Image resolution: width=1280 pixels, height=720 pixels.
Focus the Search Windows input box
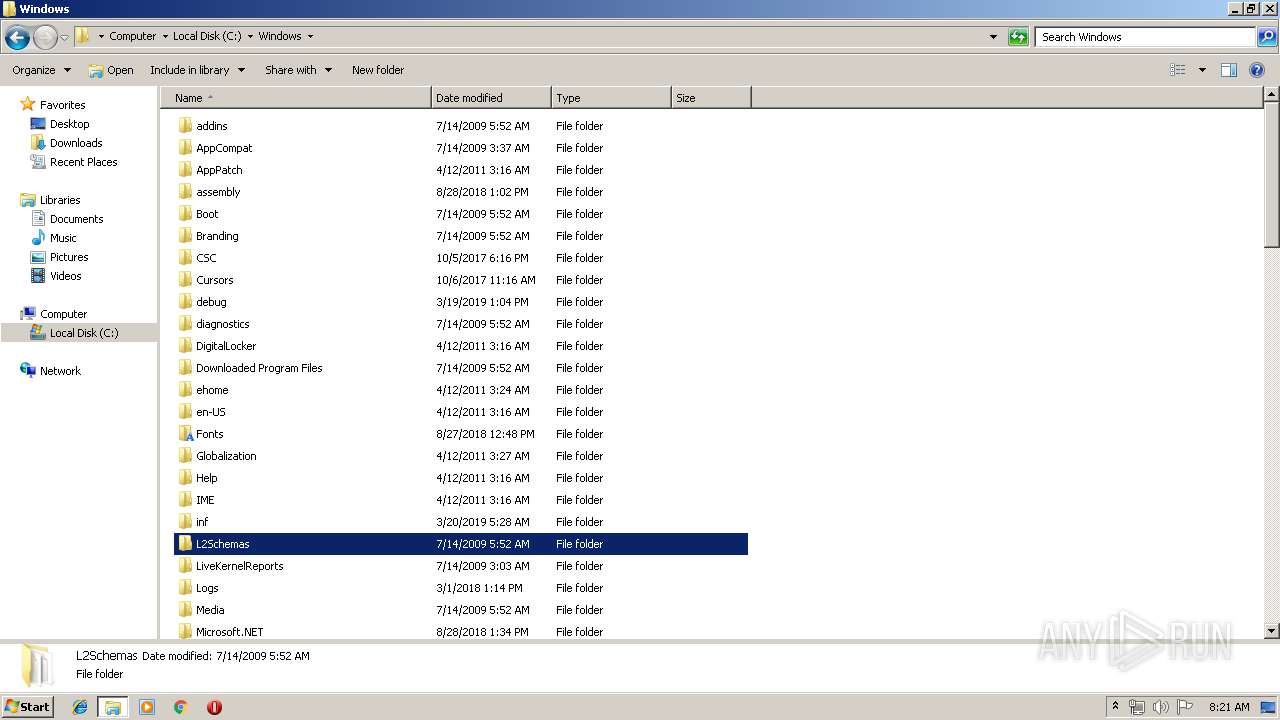pyautogui.click(x=1146, y=37)
